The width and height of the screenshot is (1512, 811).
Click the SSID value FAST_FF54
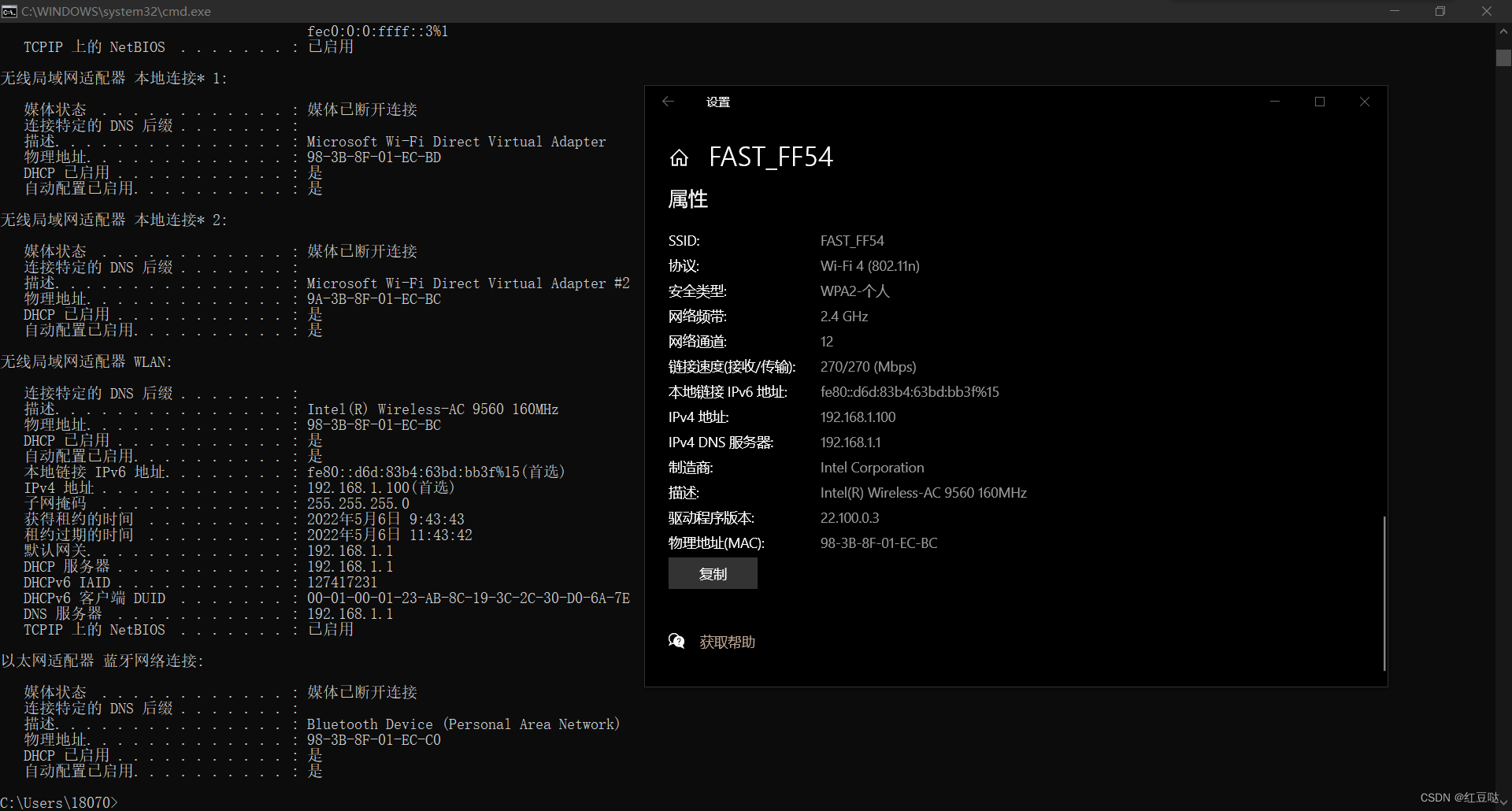852,241
